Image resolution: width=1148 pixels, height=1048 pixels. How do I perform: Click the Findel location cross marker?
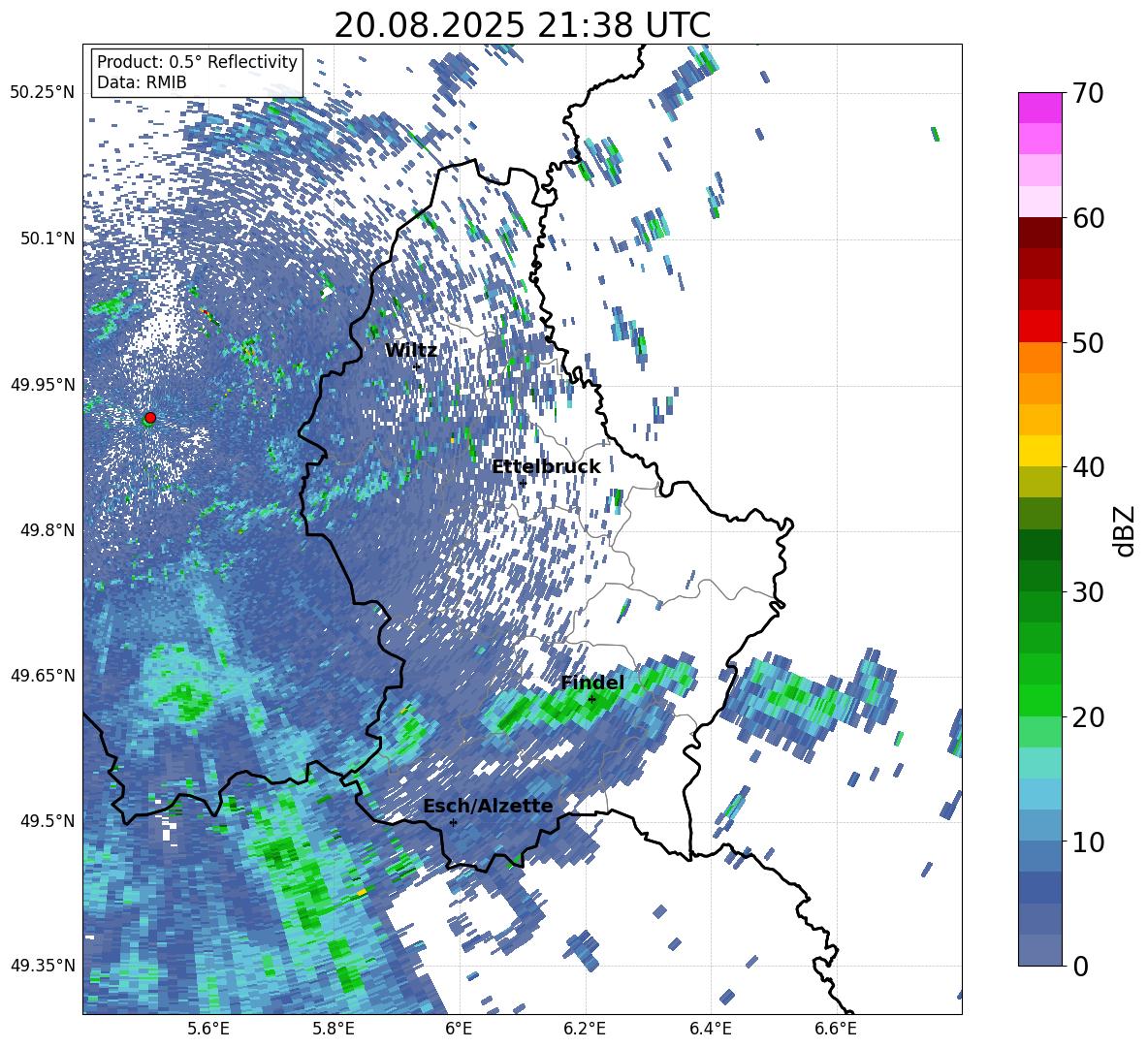[x=592, y=700]
